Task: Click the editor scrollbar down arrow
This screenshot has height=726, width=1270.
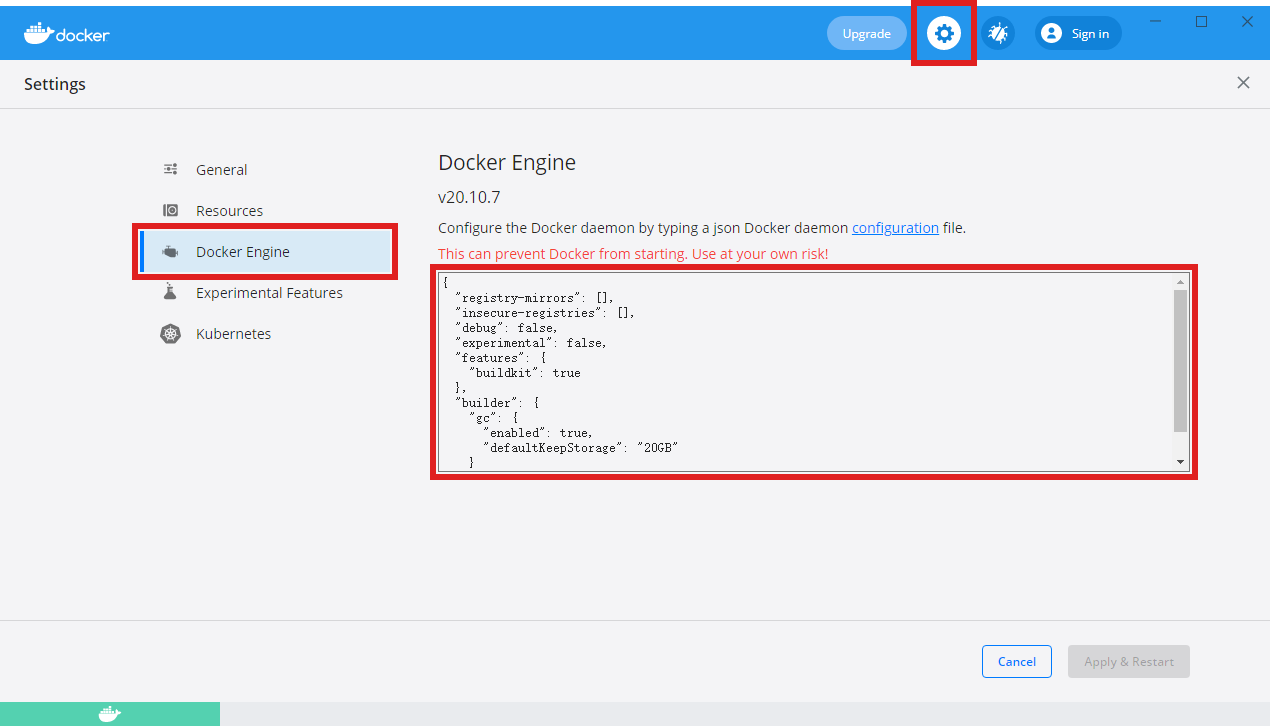Action: (1181, 462)
